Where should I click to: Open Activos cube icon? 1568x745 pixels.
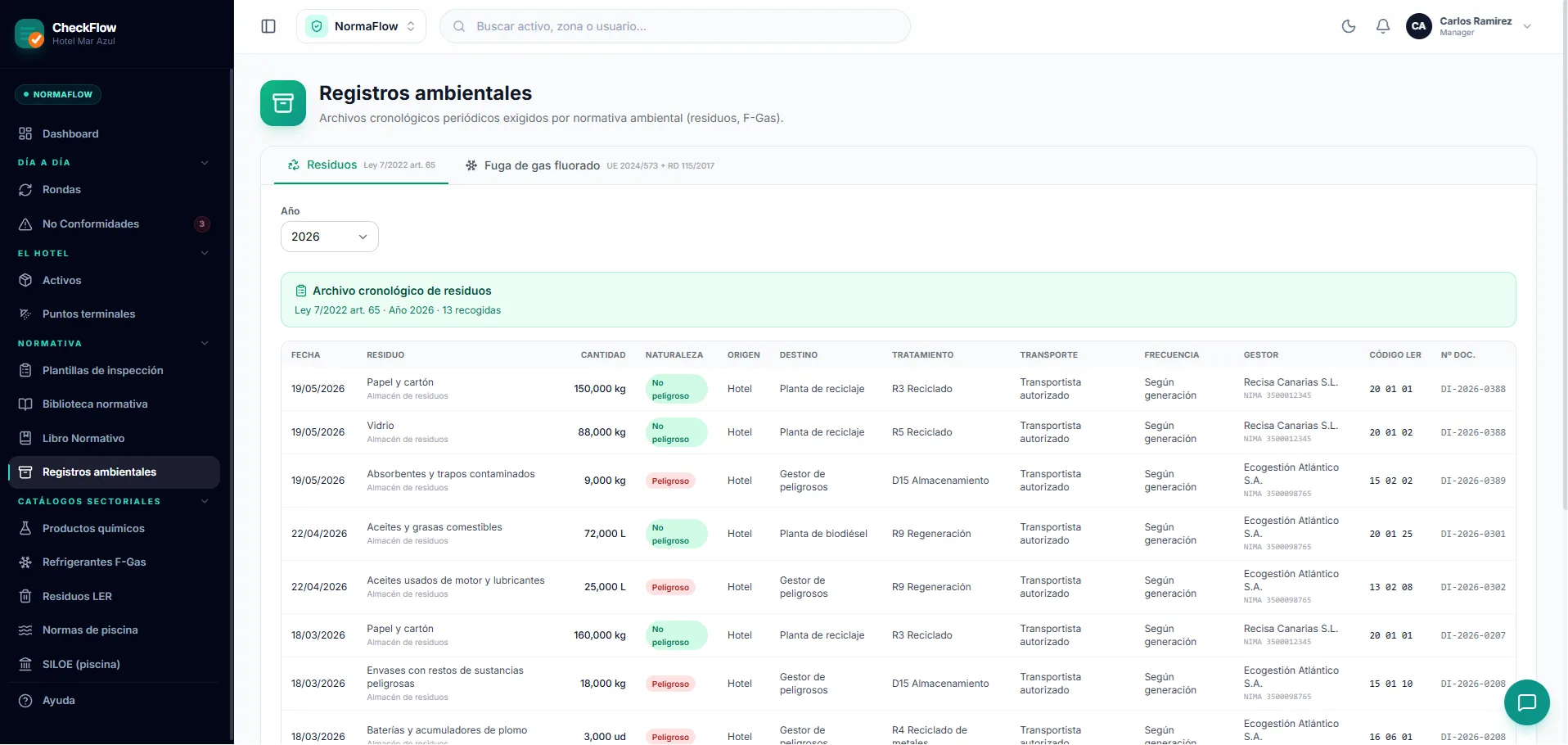[x=25, y=280]
